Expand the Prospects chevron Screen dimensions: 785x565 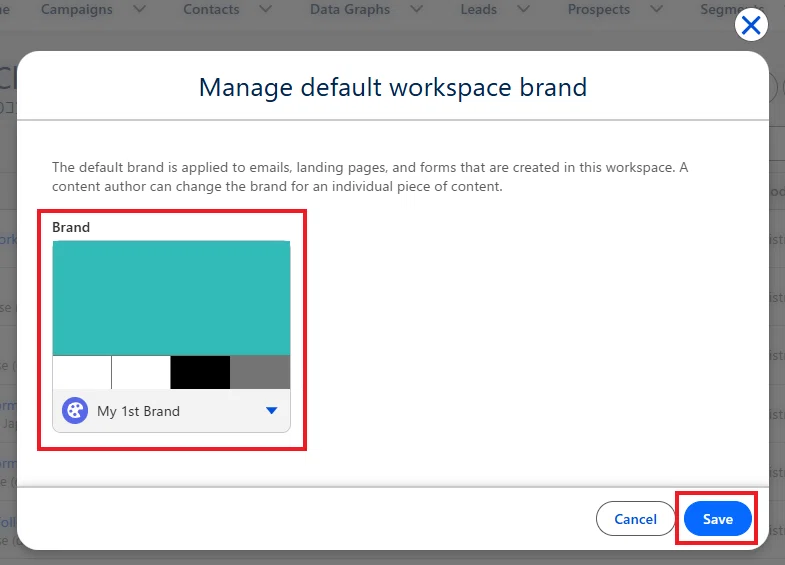(656, 9)
